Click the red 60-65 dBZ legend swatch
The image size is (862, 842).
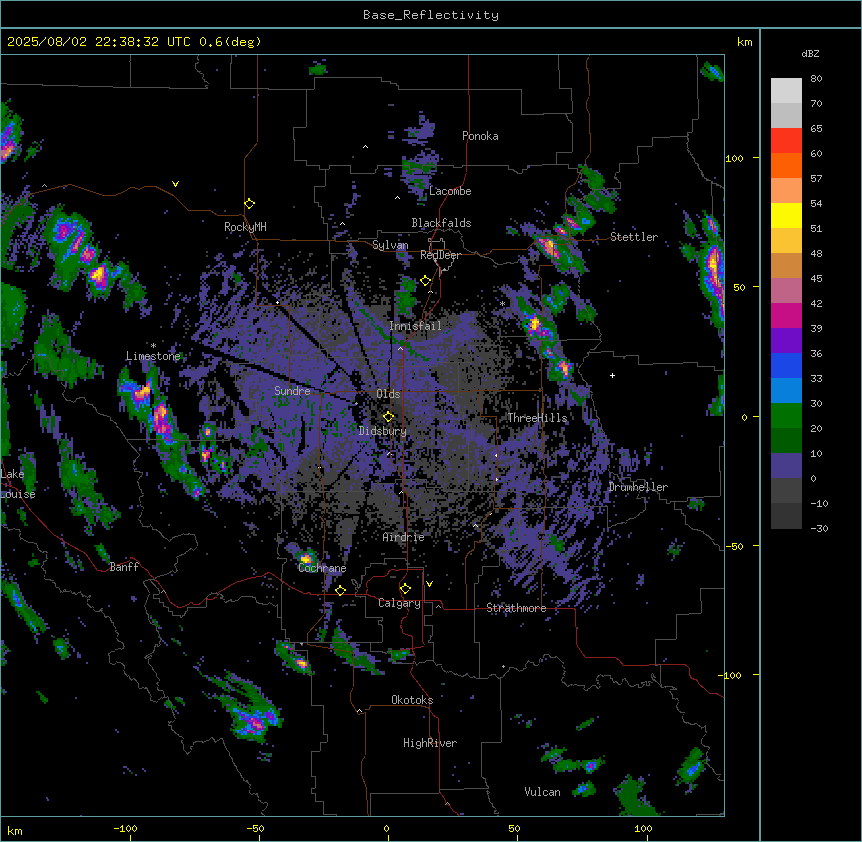(x=786, y=141)
